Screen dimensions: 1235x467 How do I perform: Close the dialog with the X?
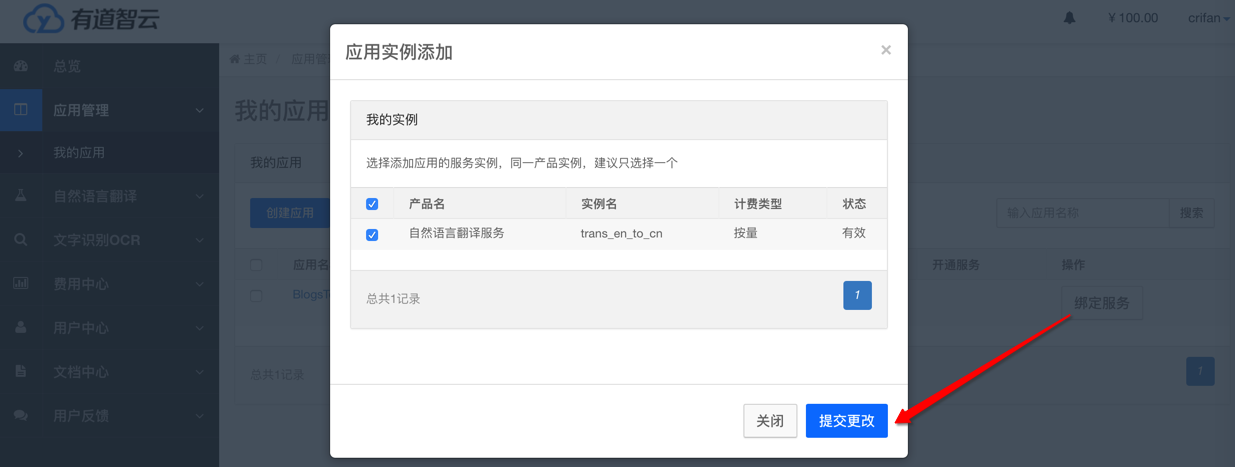click(885, 50)
